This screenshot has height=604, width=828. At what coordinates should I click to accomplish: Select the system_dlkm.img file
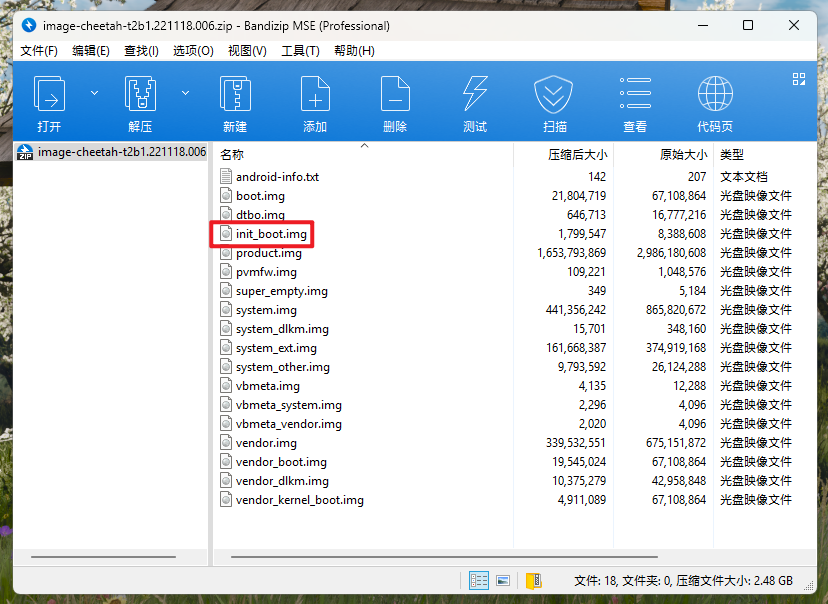283,329
